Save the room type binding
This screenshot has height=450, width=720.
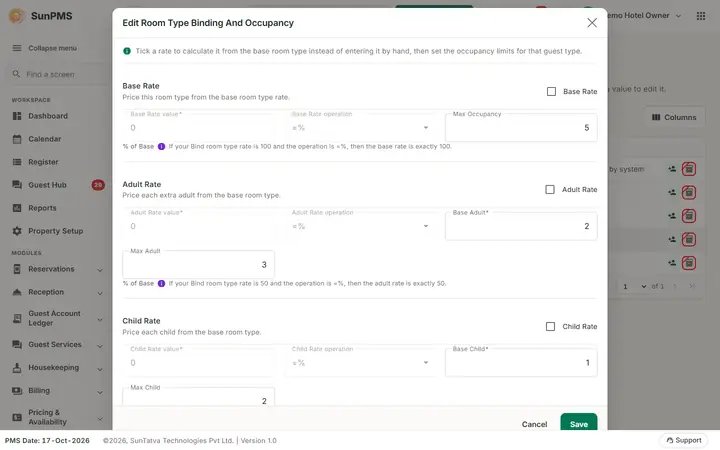click(579, 422)
